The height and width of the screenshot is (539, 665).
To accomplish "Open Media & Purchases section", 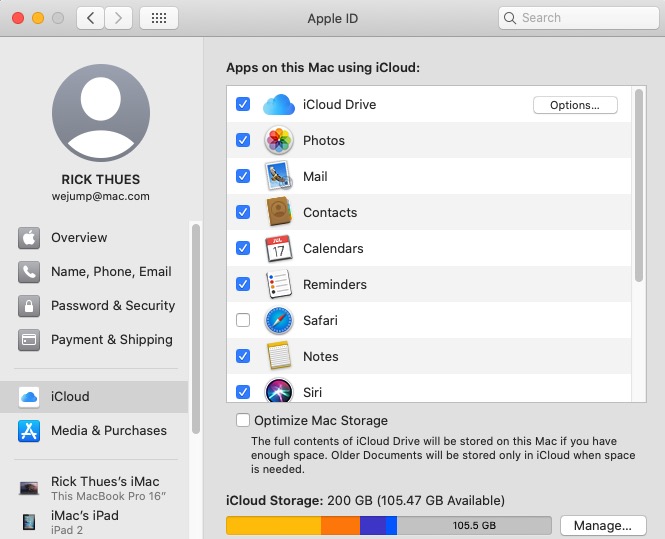I will (x=94, y=431).
